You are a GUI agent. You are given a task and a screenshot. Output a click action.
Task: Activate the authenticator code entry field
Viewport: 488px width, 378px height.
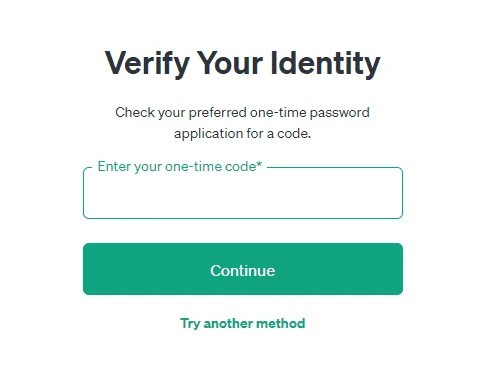(243, 193)
